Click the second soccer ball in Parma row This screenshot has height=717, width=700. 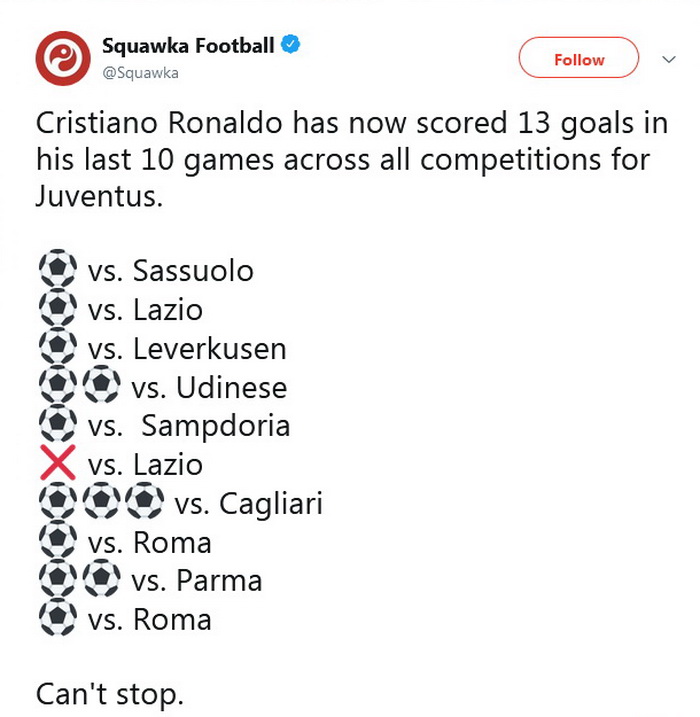pyautogui.click(x=100, y=581)
